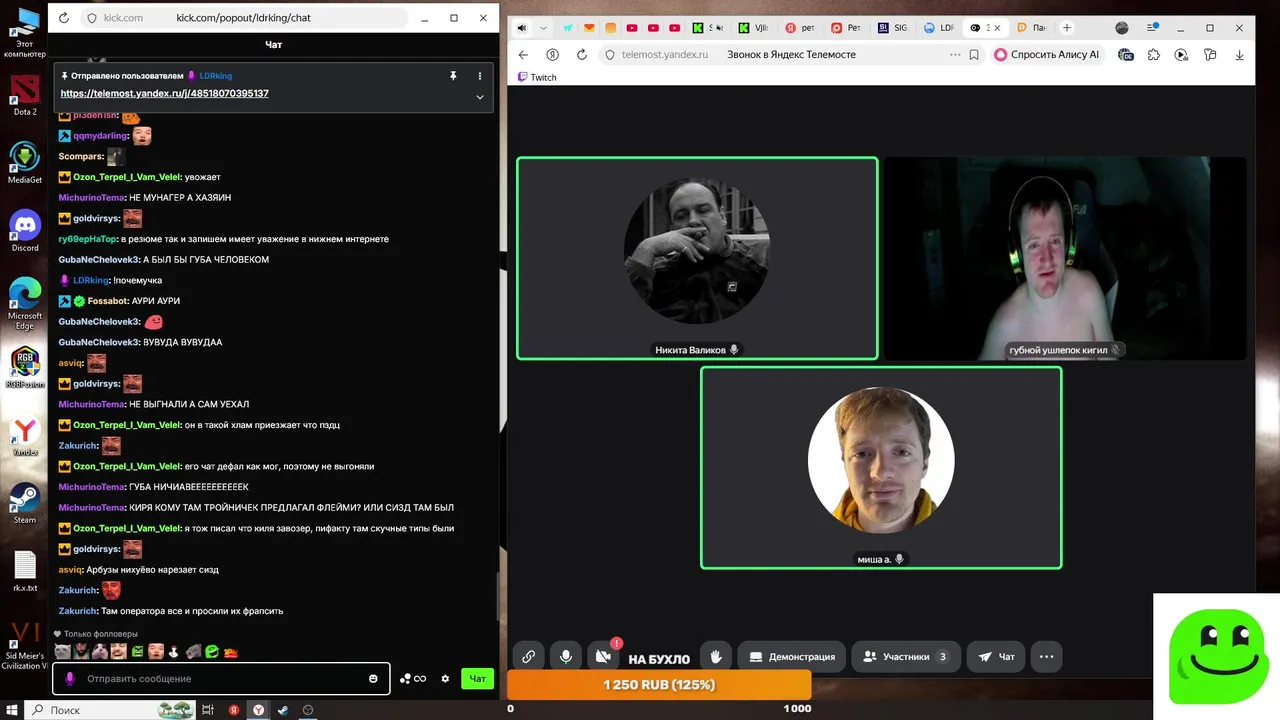Click MichurinoTema's message НЕ МУНАГЕР А ХАЗЯИН
The width and height of the screenshot is (1280, 720).
pyautogui.click(x=179, y=197)
